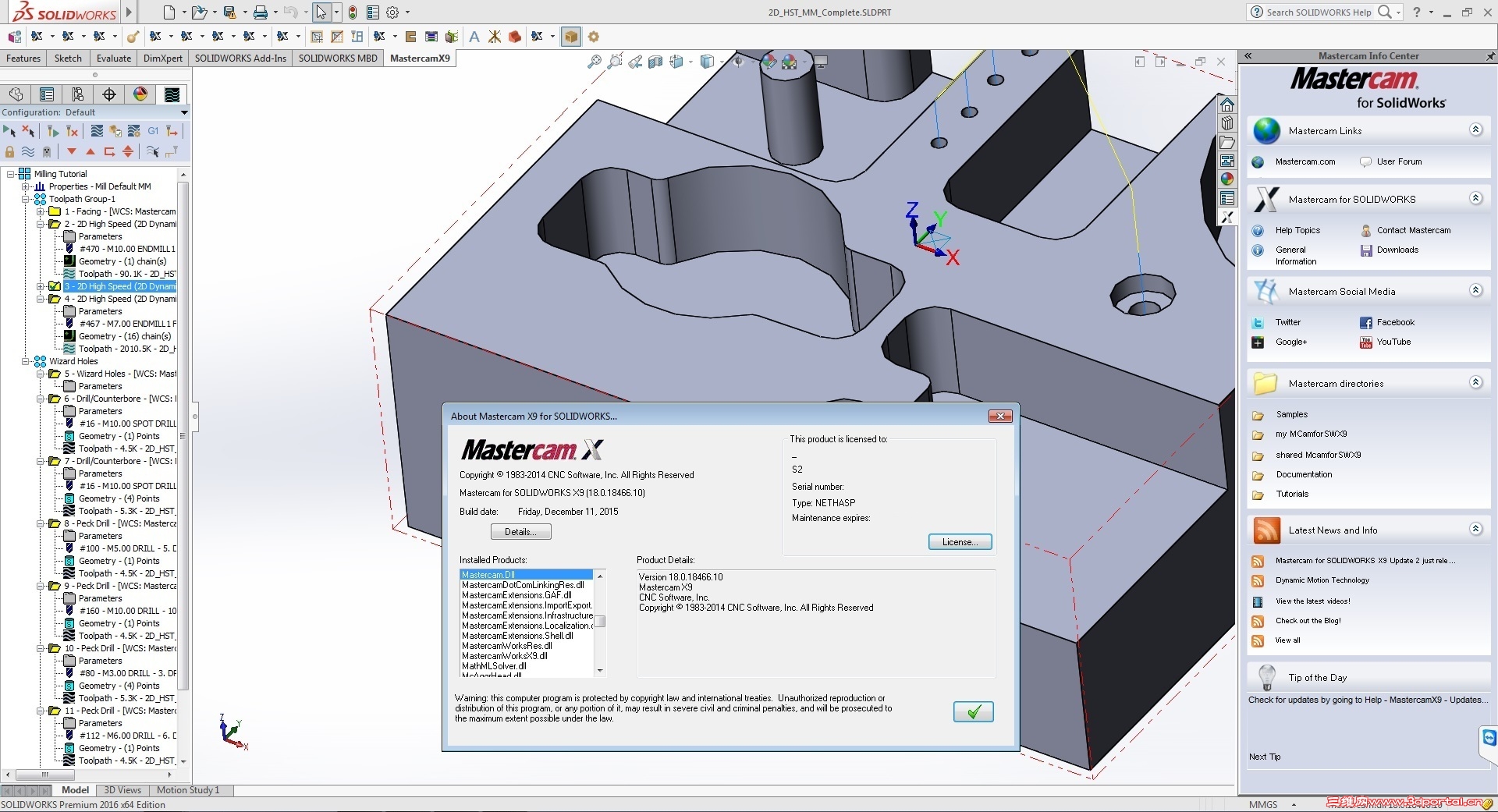Click the Installed Products list scrollbar
Screen dimensions: 1498x812
pos(600,623)
